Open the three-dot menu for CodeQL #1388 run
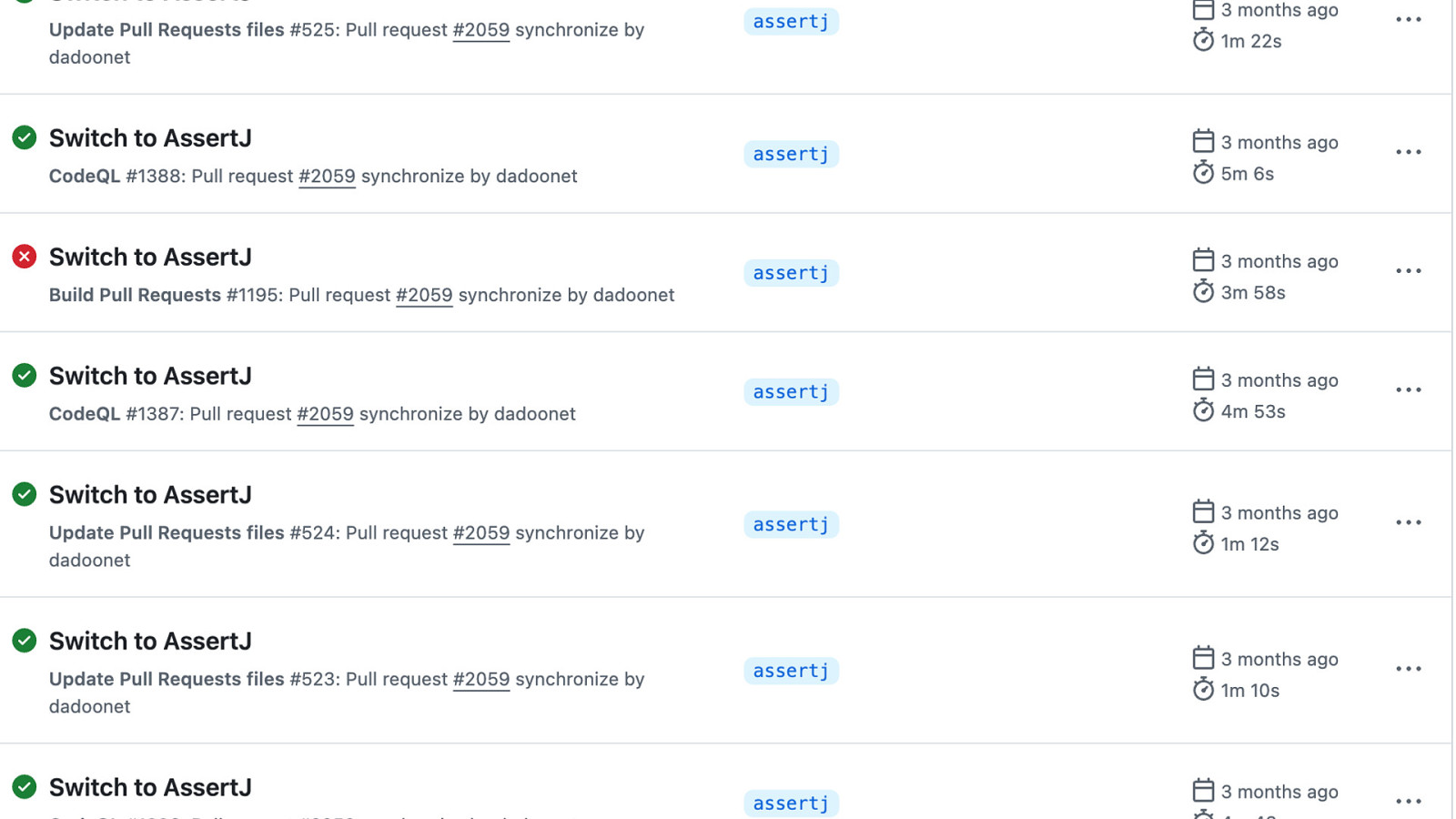Image resolution: width=1456 pixels, height=819 pixels. coord(1408,152)
